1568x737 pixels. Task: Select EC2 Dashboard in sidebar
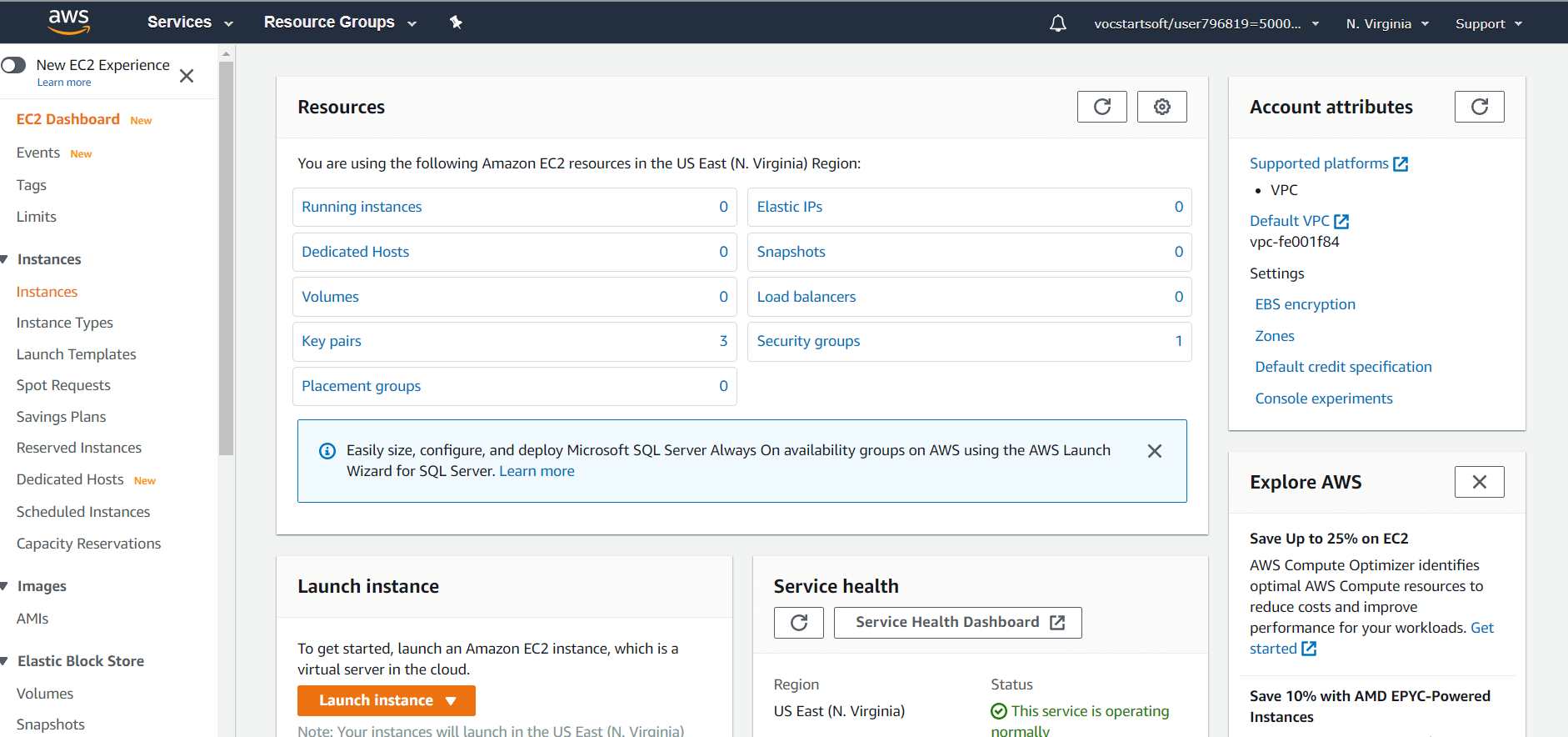pyautogui.click(x=68, y=119)
